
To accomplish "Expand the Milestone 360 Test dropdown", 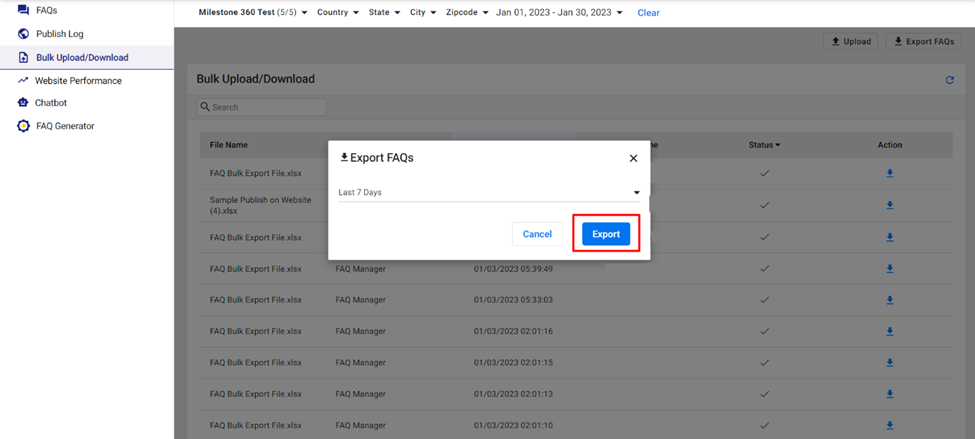I will point(254,12).
